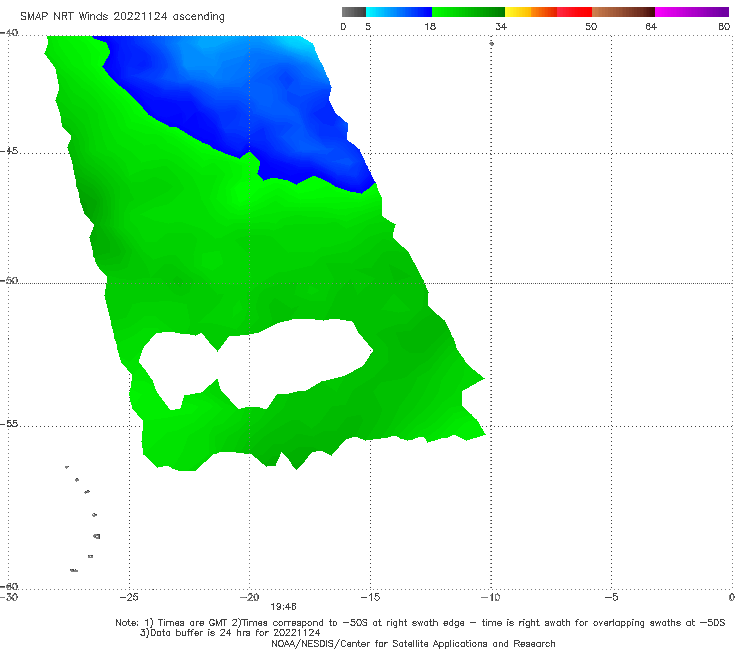Select the cyan-to-blue segment of the color bar
The image size is (740, 650).
(399, 12)
